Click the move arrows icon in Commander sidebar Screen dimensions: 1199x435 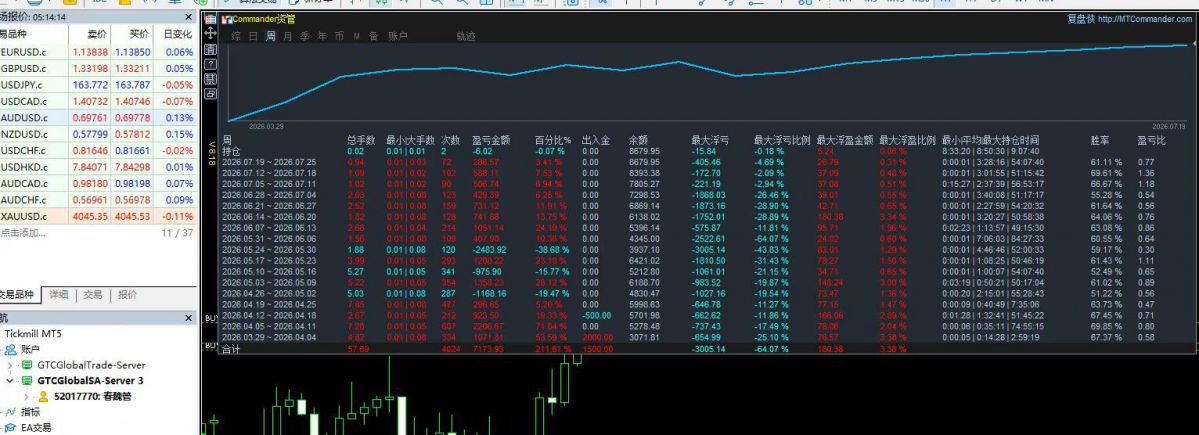click(x=210, y=34)
